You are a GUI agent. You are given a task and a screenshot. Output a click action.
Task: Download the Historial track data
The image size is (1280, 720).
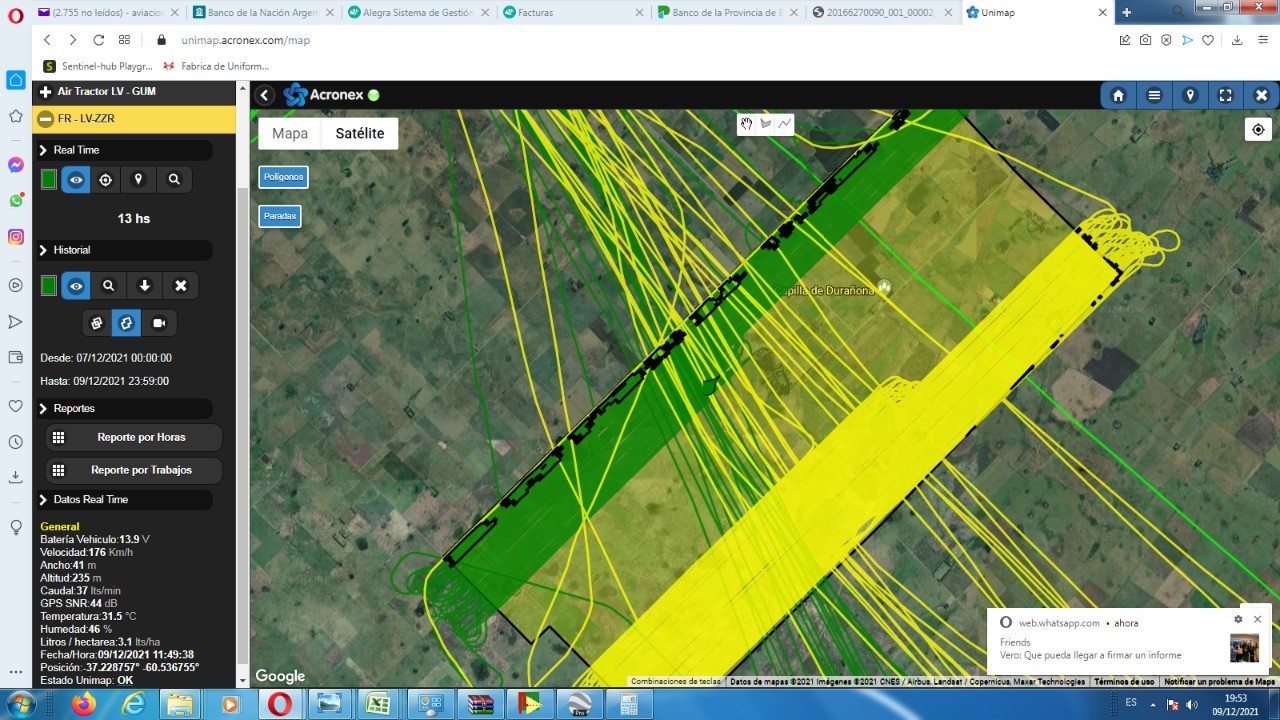[145, 286]
